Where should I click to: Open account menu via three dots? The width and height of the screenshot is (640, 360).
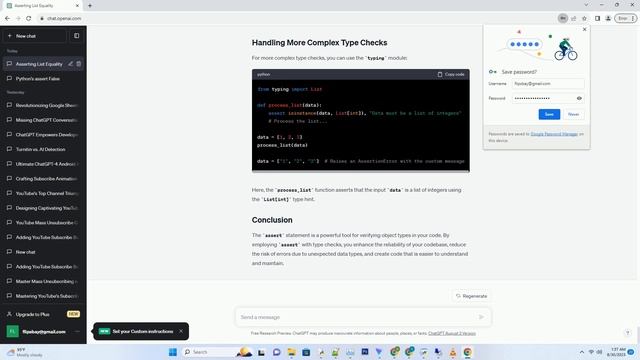click(78, 331)
